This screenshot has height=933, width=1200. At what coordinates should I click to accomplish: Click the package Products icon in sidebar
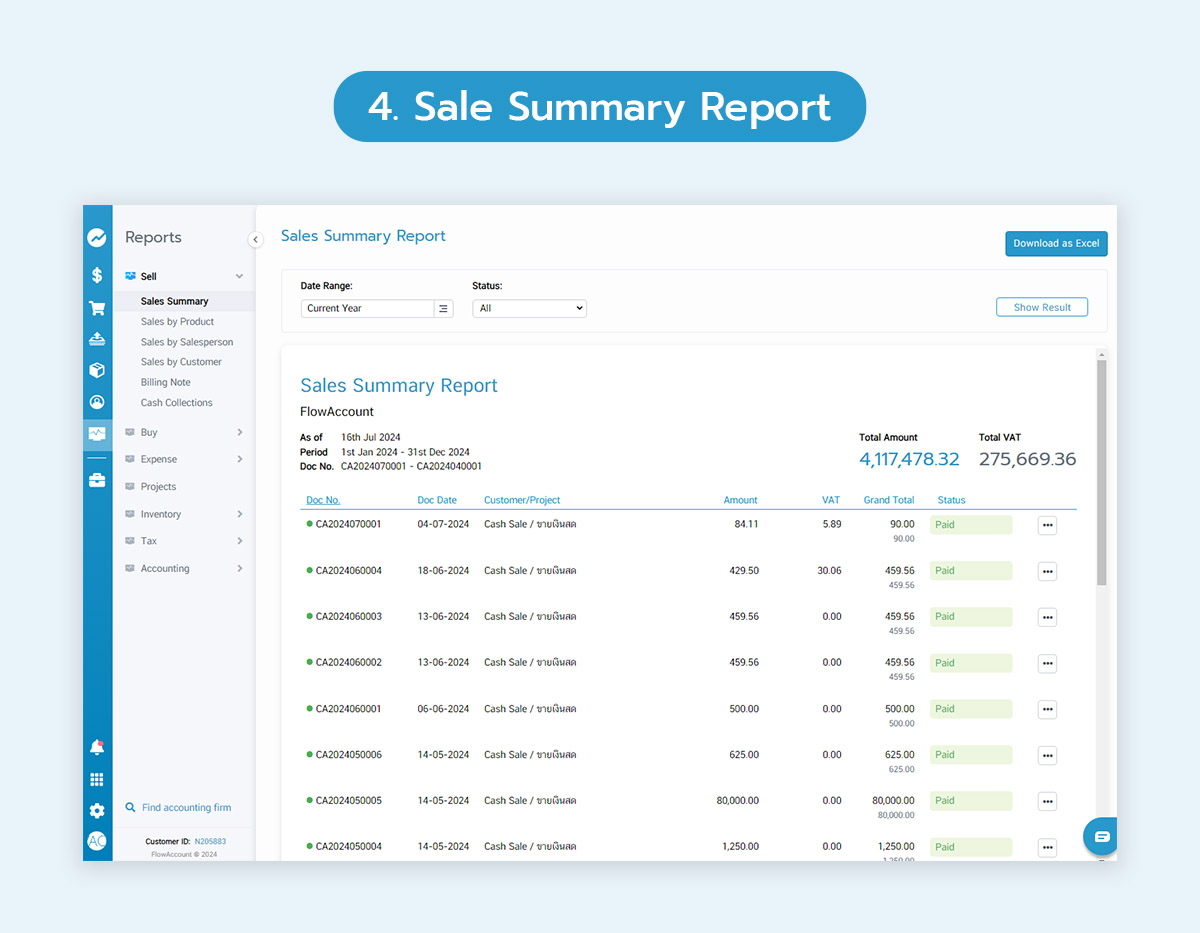(97, 370)
